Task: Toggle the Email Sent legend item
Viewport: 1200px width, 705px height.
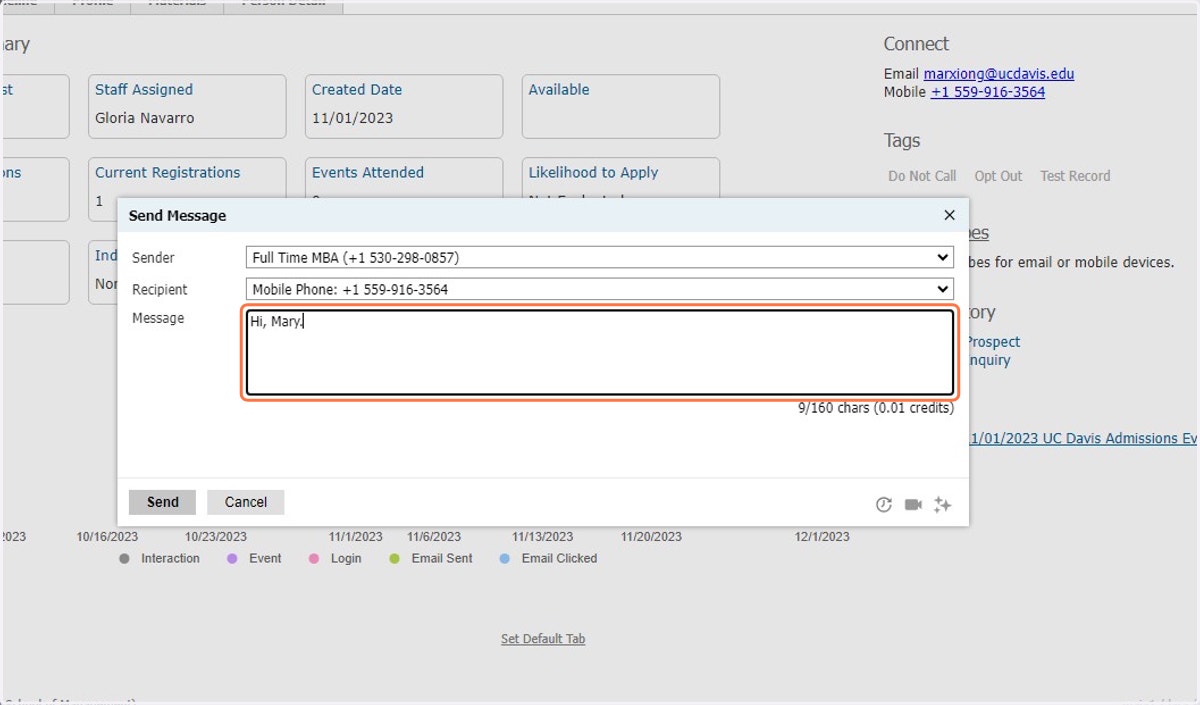Action: tap(431, 559)
